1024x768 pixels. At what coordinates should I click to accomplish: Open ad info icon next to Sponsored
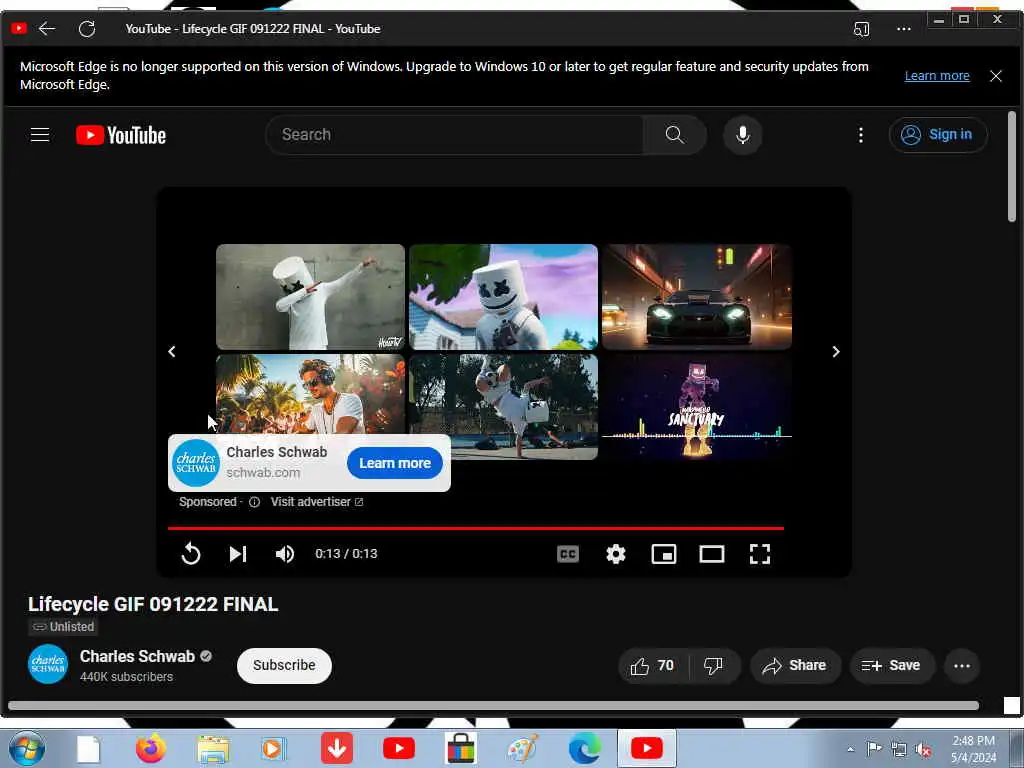(x=255, y=502)
